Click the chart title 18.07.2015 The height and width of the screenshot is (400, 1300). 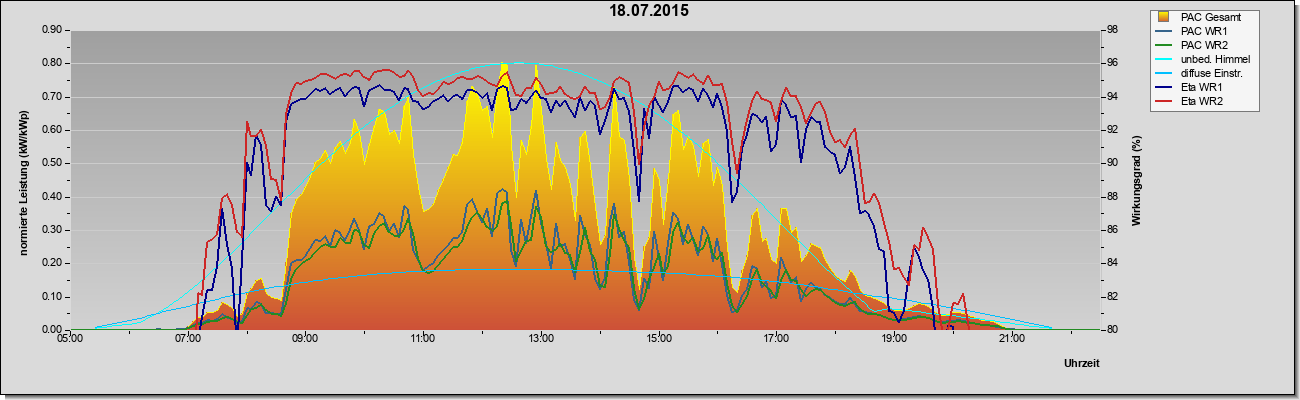pyautogui.click(x=650, y=11)
